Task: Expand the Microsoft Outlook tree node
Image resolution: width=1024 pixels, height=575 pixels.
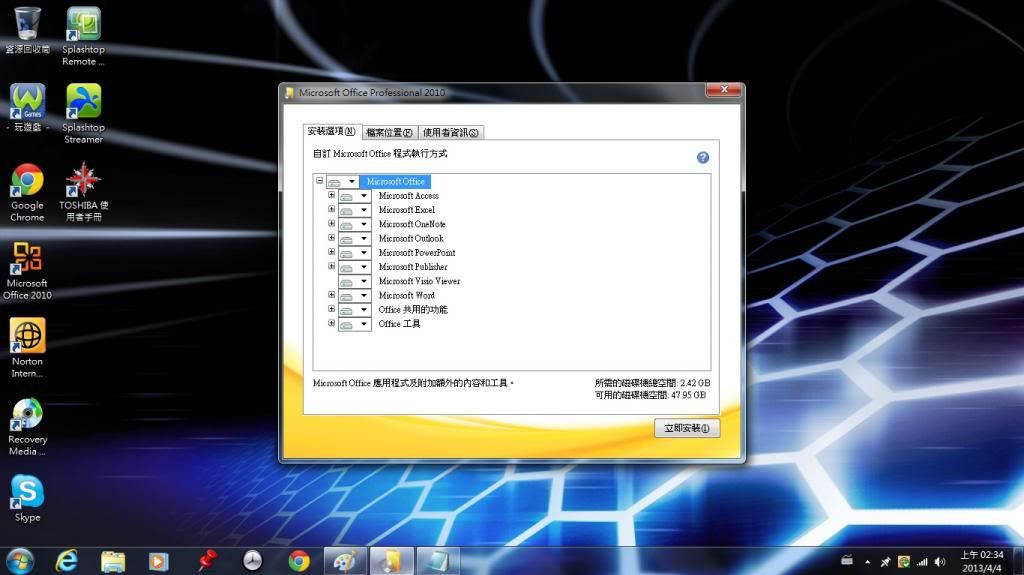Action: tap(331, 238)
